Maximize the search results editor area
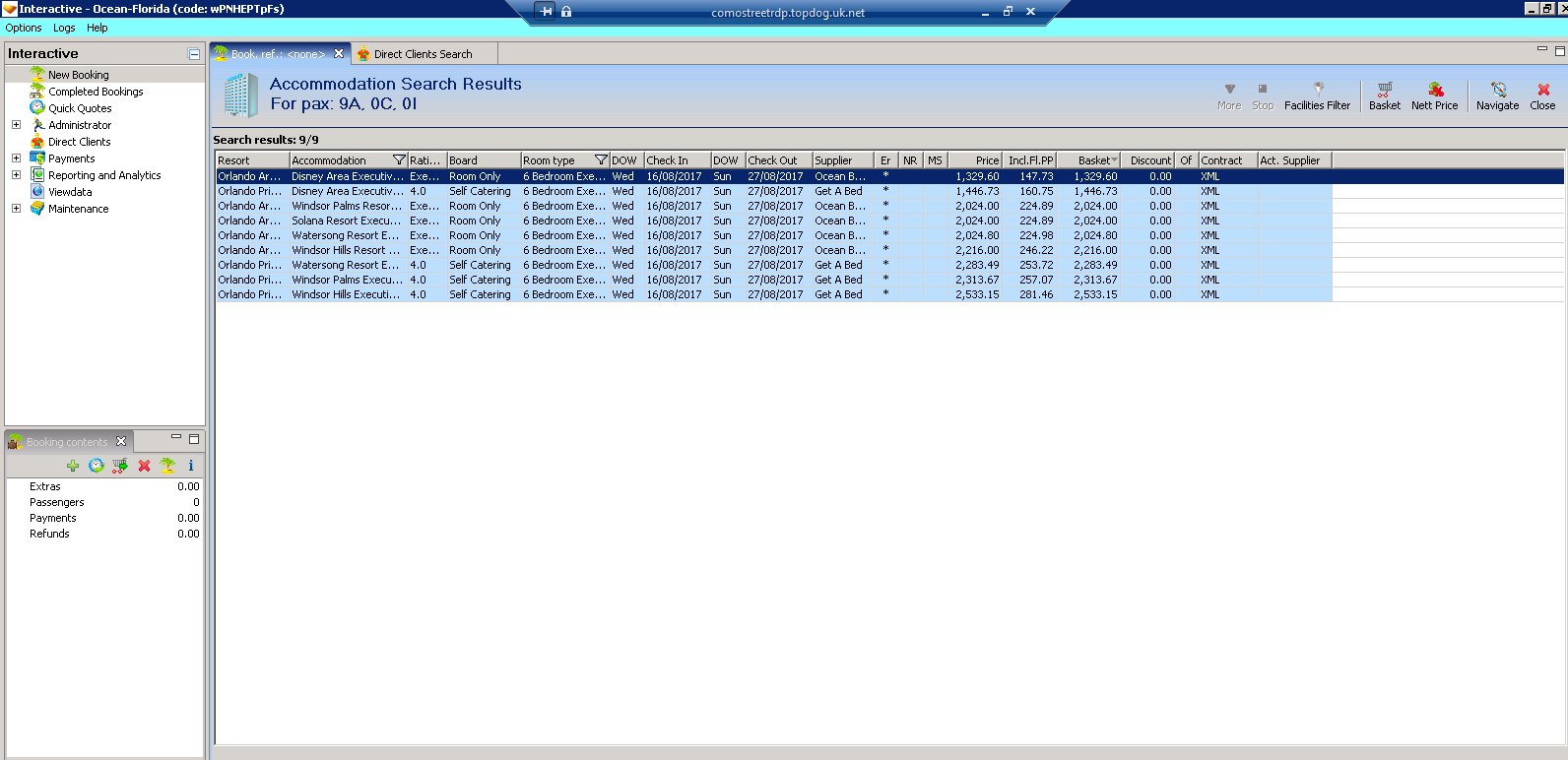 [1560, 51]
